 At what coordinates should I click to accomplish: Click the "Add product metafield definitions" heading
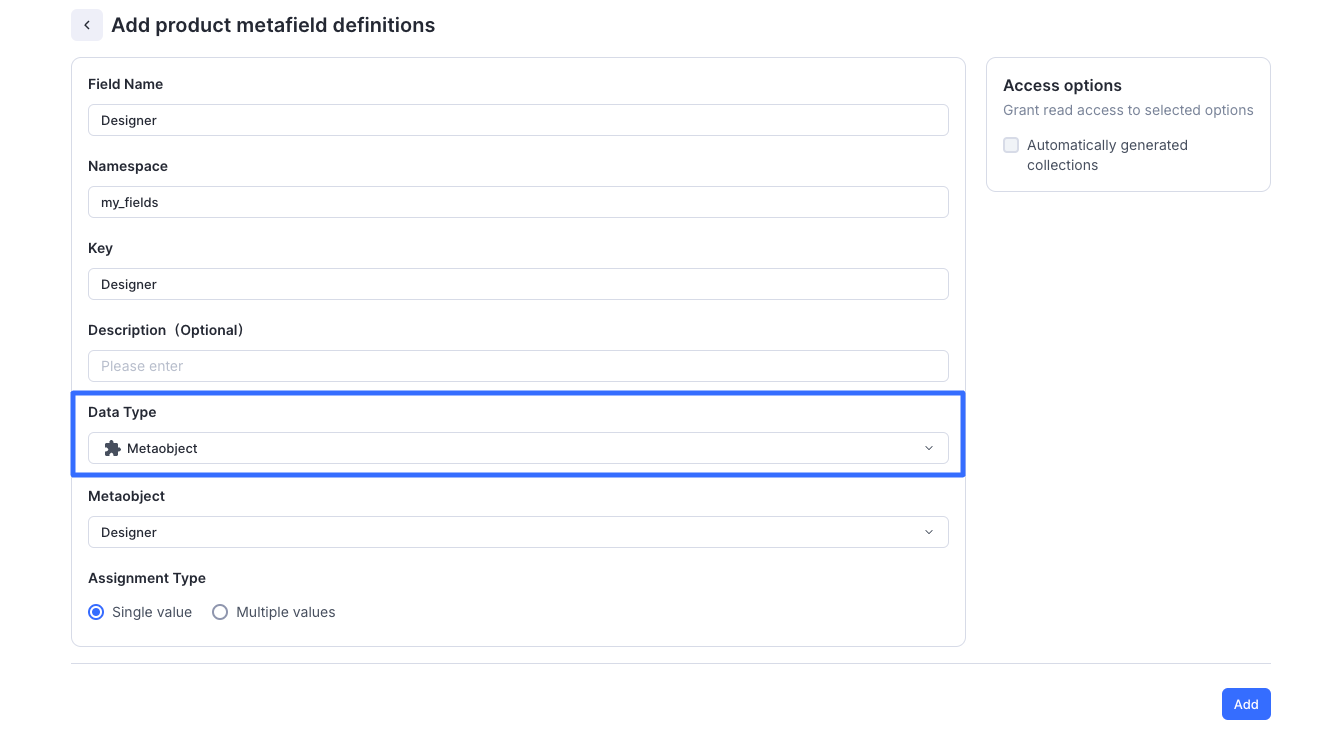point(273,25)
